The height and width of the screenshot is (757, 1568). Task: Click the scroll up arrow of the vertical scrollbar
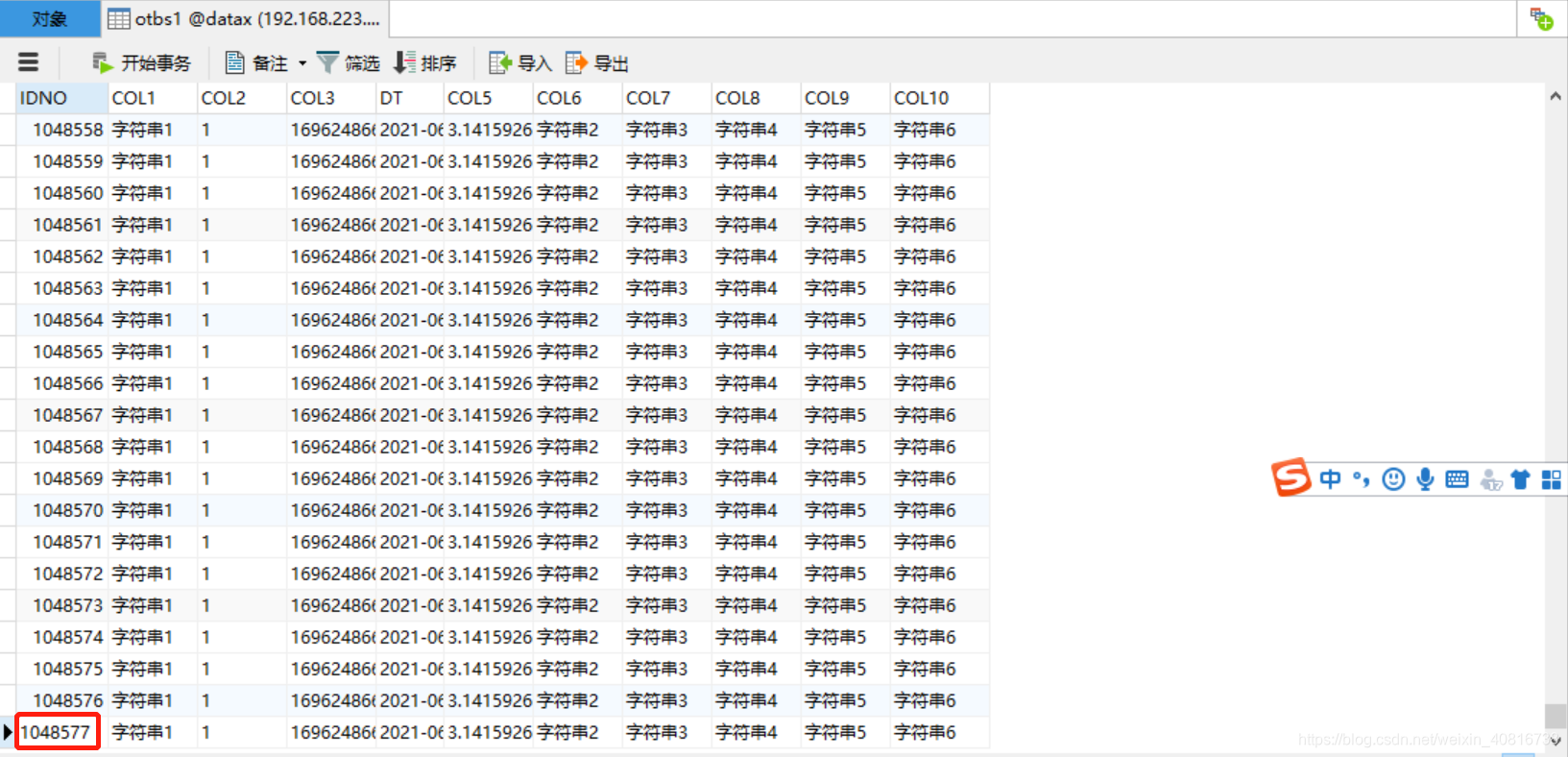[x=1556, y=96]
